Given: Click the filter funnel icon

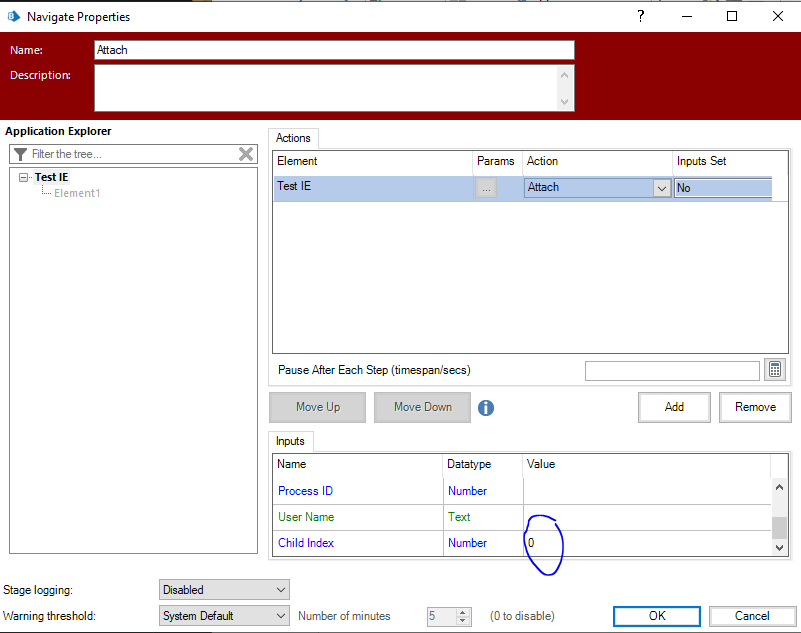Looking at the screenshot, I should pyautogui.click(x=20, y=154).
